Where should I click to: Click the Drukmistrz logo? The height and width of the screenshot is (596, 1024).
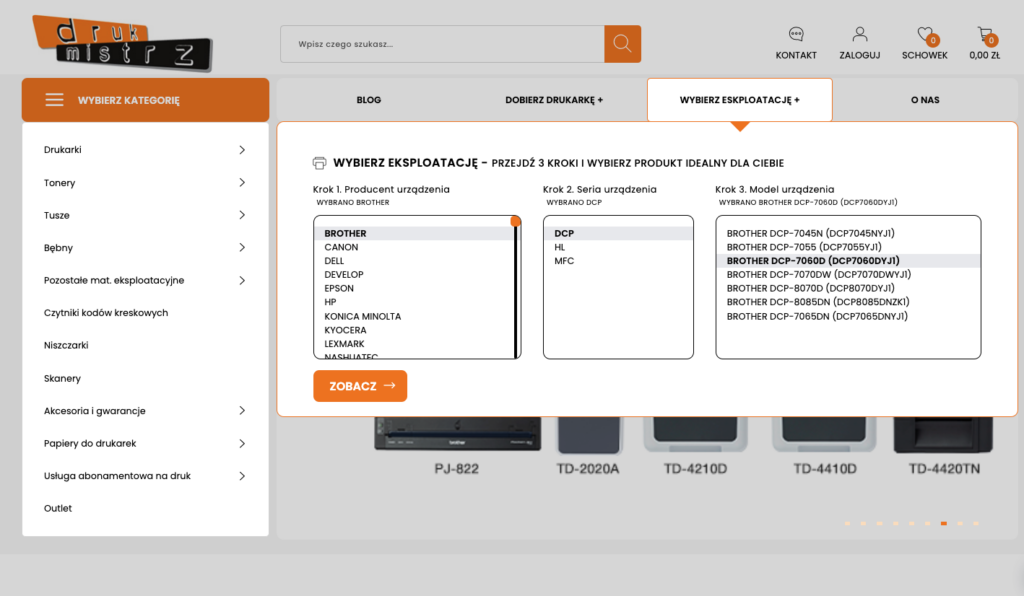tap(122, 43)
